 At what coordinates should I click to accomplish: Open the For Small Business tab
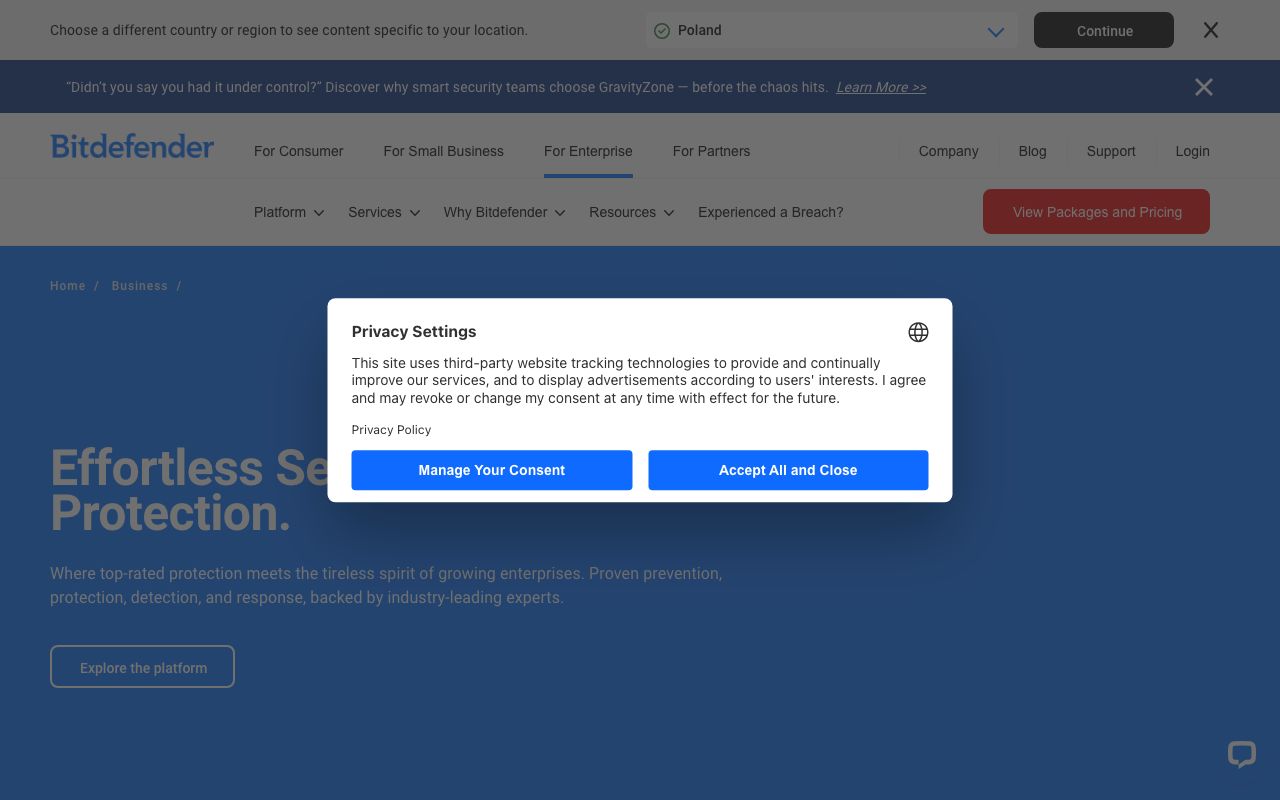pos(444,151)
